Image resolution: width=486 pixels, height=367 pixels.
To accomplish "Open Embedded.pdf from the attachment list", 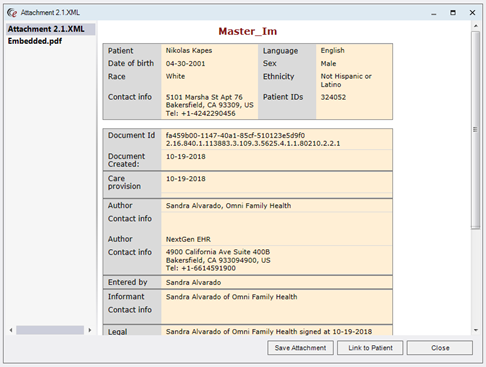I will coord(35,41).
